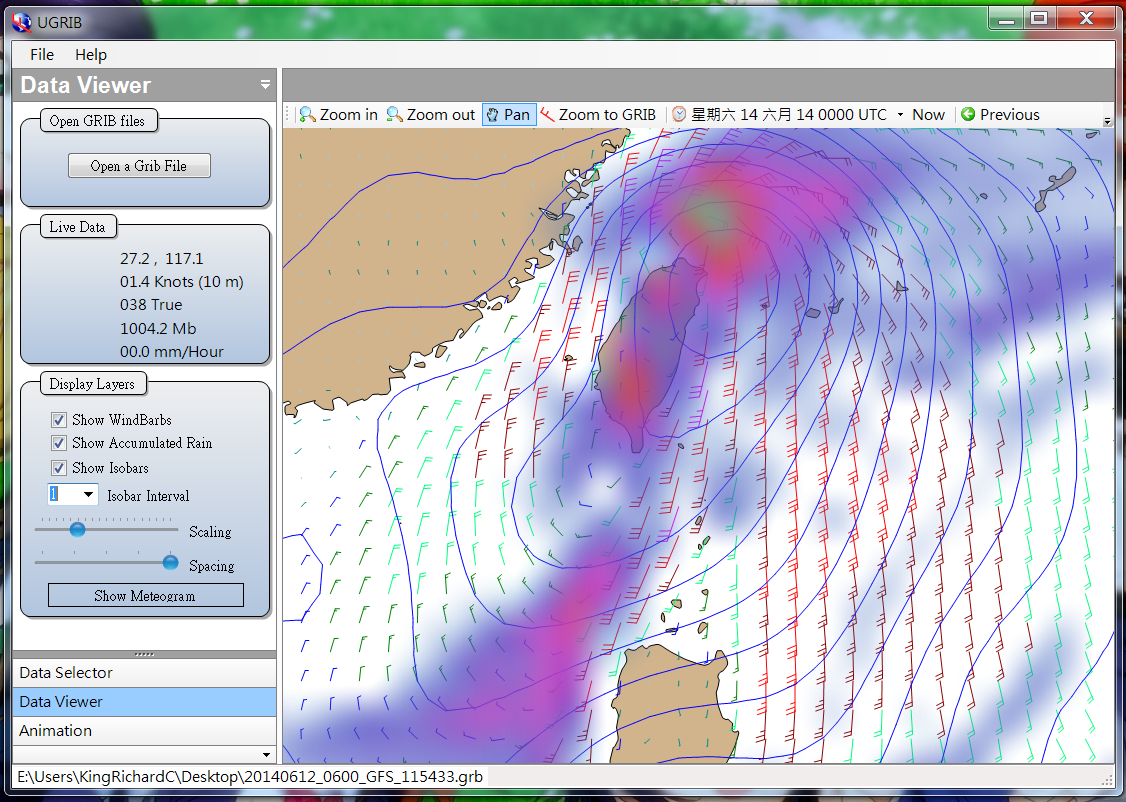The image size is (1126, 802).
Task: Open the Data Viewer panel header dropdown
Action: 265,85
